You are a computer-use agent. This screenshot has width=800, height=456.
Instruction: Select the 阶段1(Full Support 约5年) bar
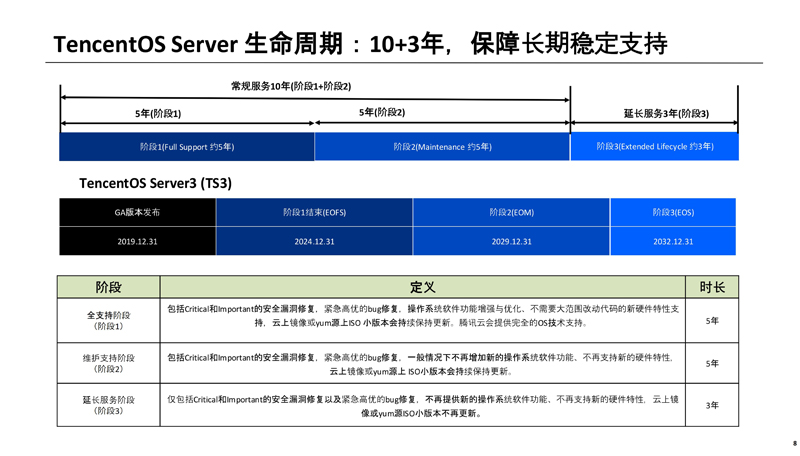click(187, 147)
